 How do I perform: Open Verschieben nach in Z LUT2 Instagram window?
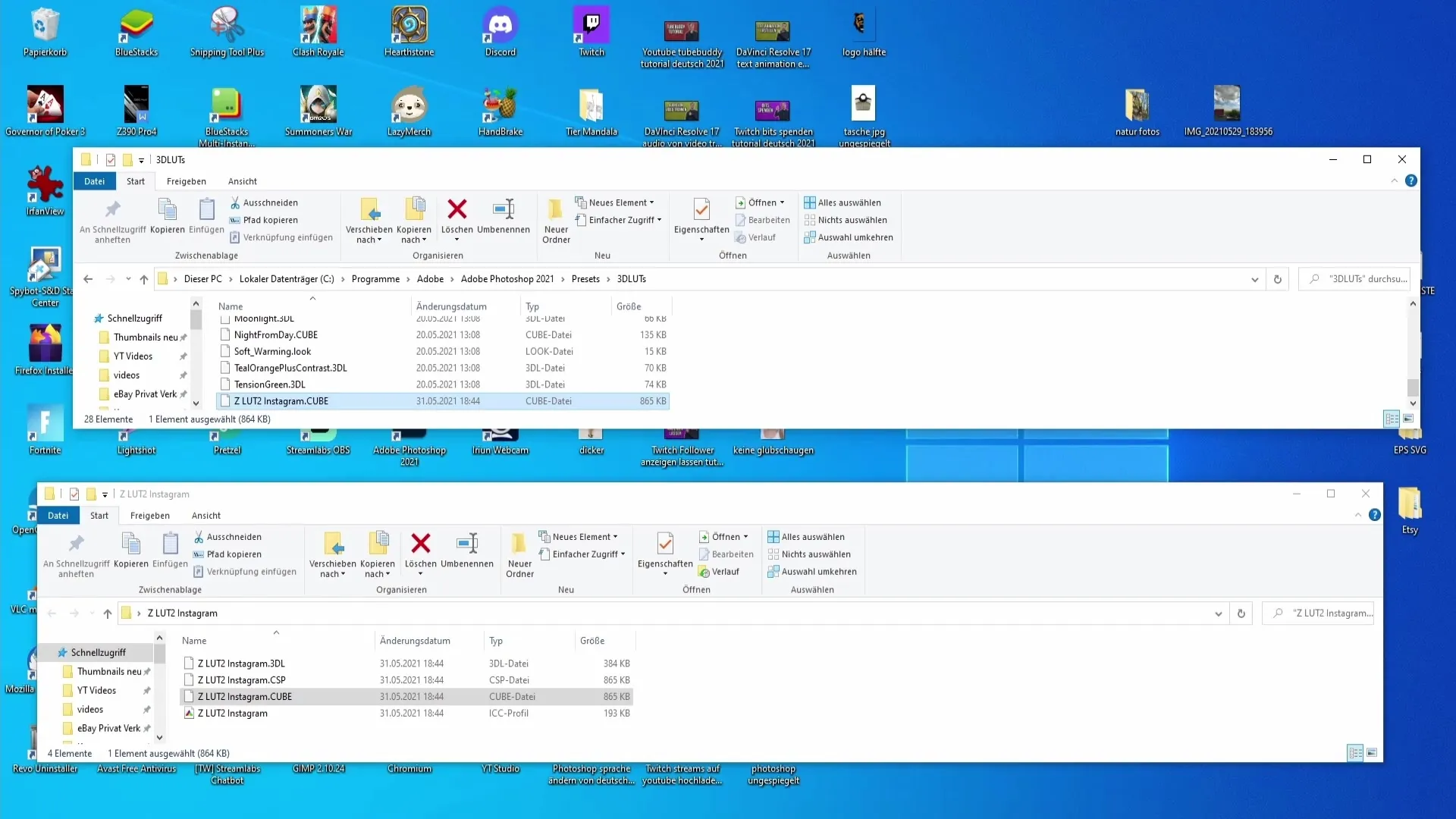point(333,555)
